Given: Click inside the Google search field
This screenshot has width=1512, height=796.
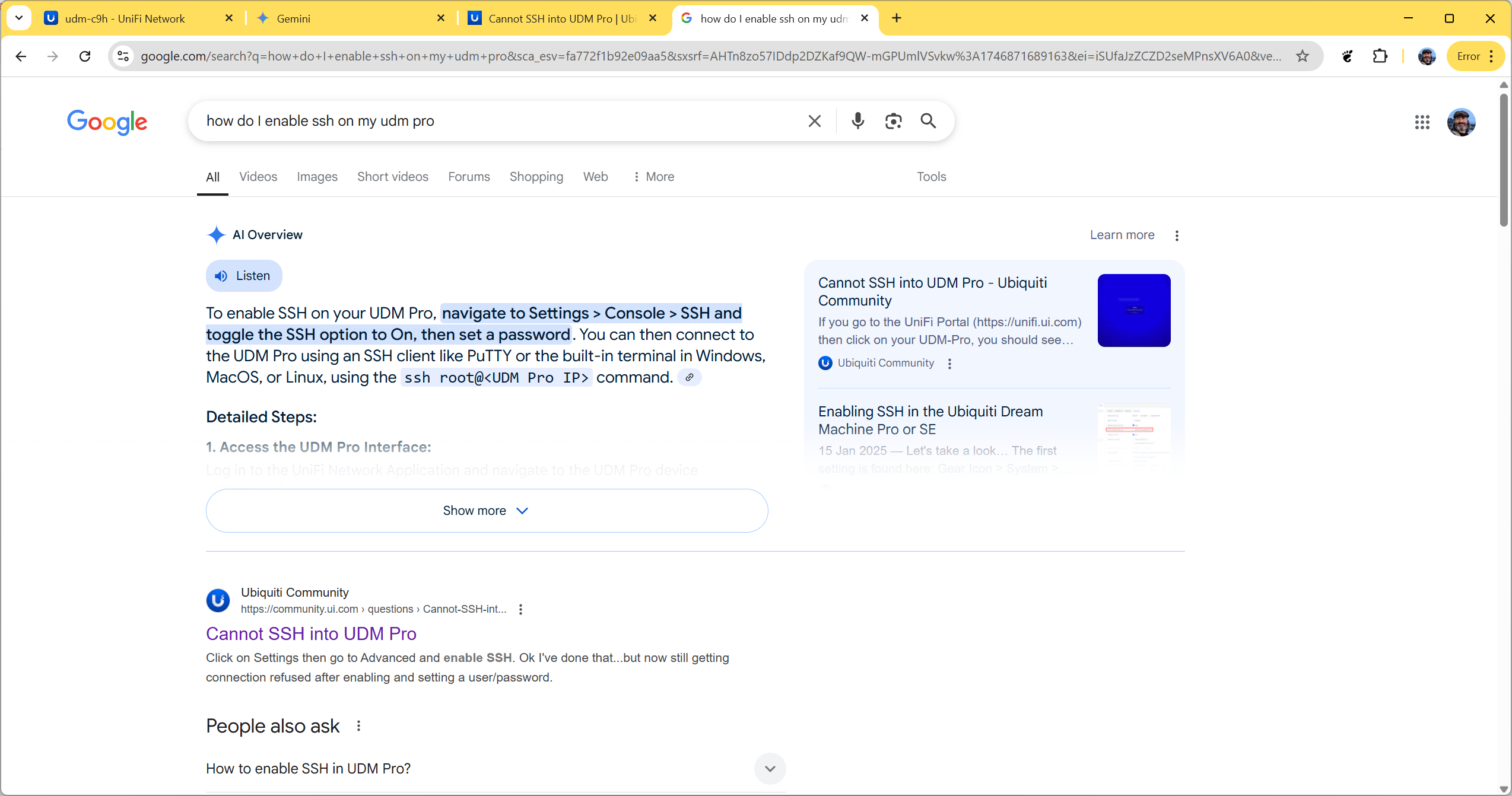Looking at the screenshot, I should (x=498, y=121).
